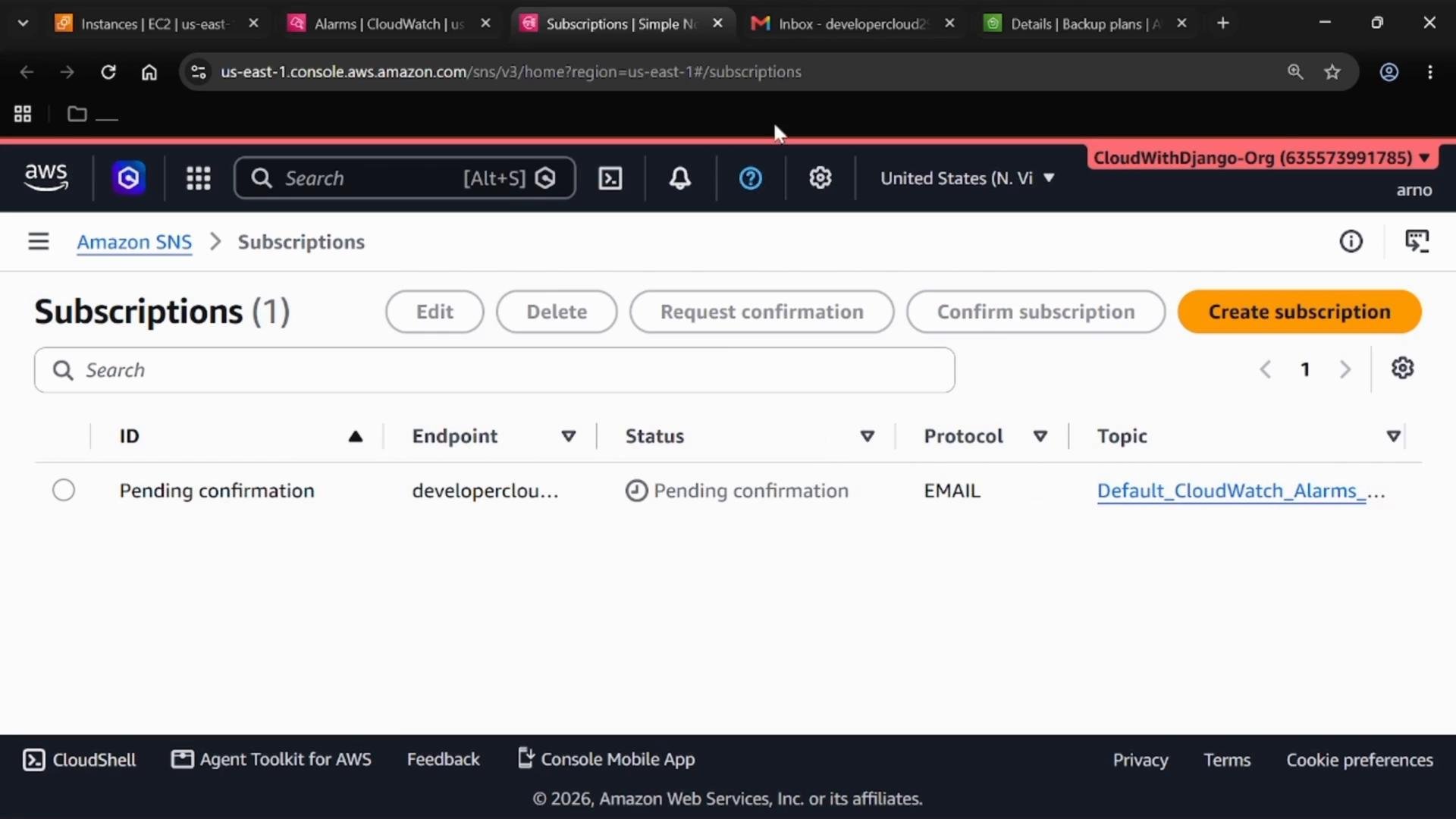Open the help question mark menu

[x=751, y=178]
